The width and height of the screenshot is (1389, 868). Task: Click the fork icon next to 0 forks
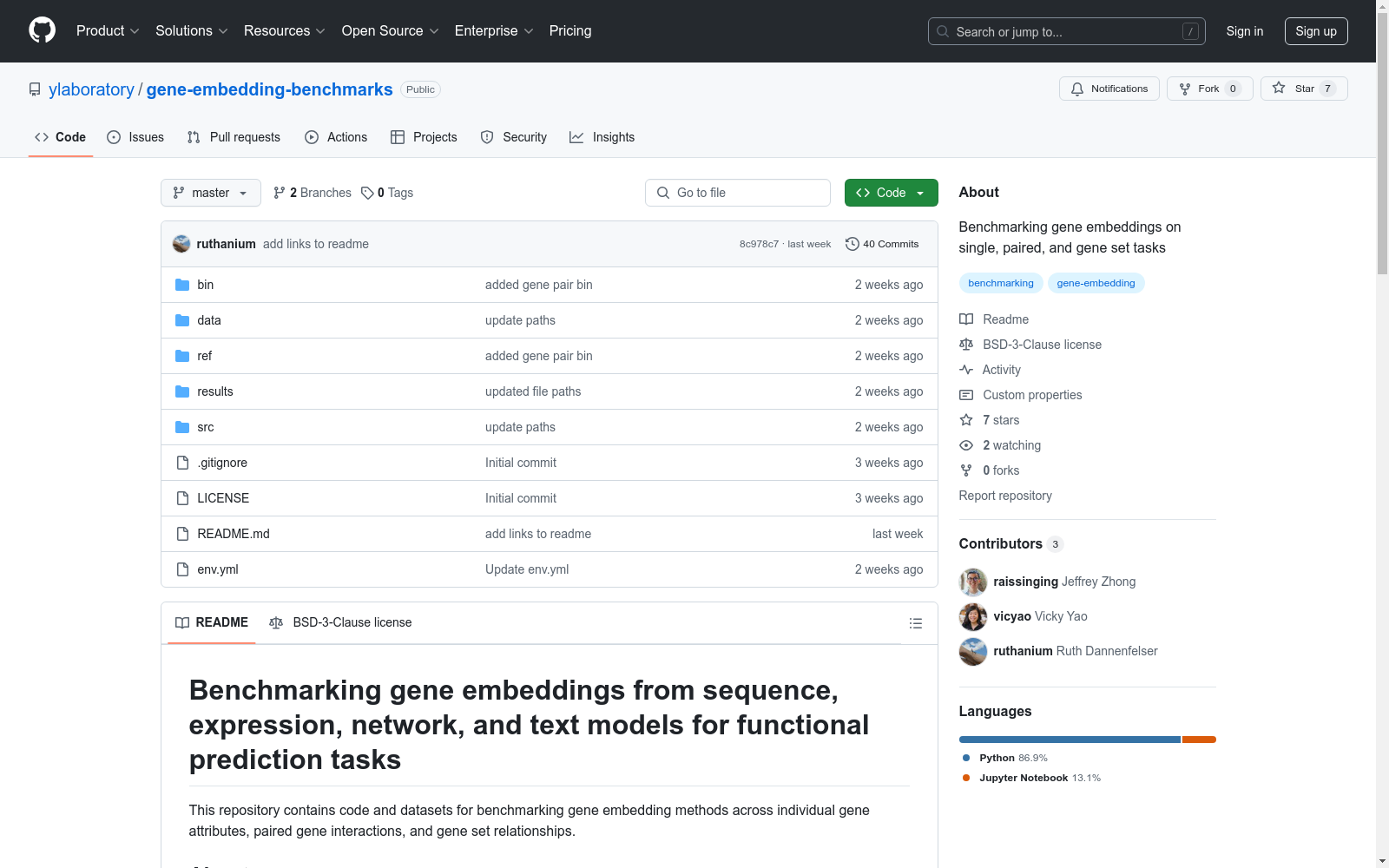(x=966, y=470)
